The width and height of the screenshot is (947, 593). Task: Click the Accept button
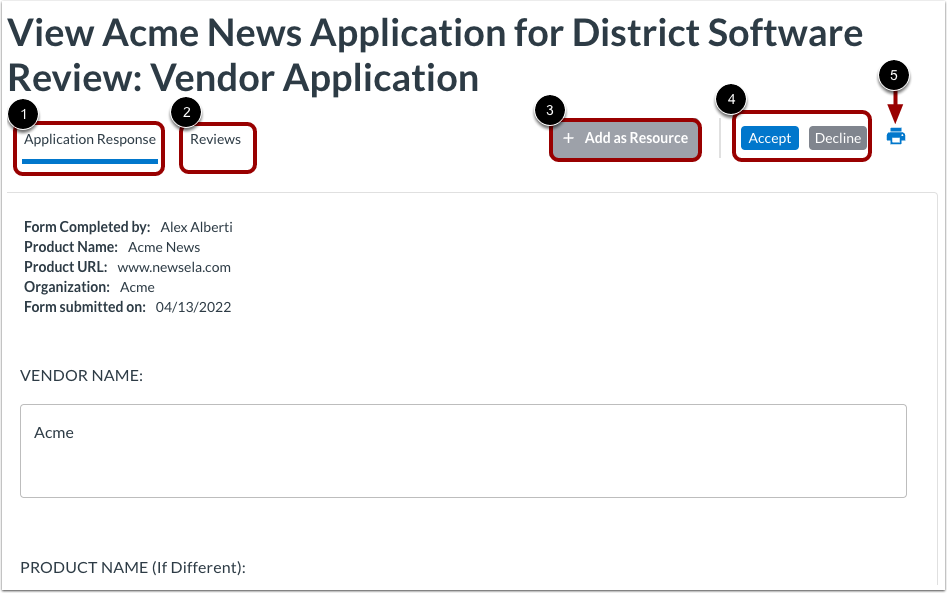(x=770, y=138)
